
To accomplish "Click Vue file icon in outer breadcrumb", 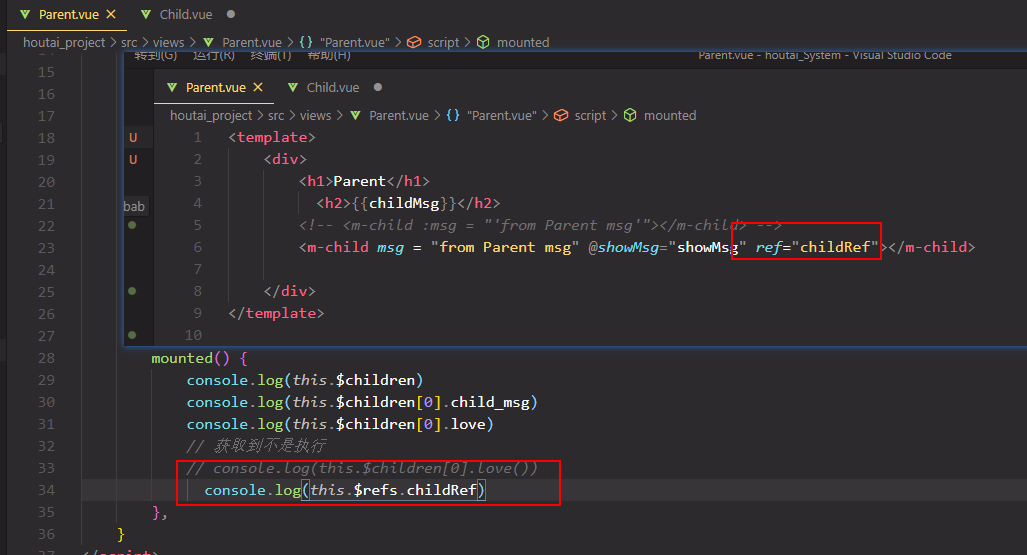I will point(208,42).
